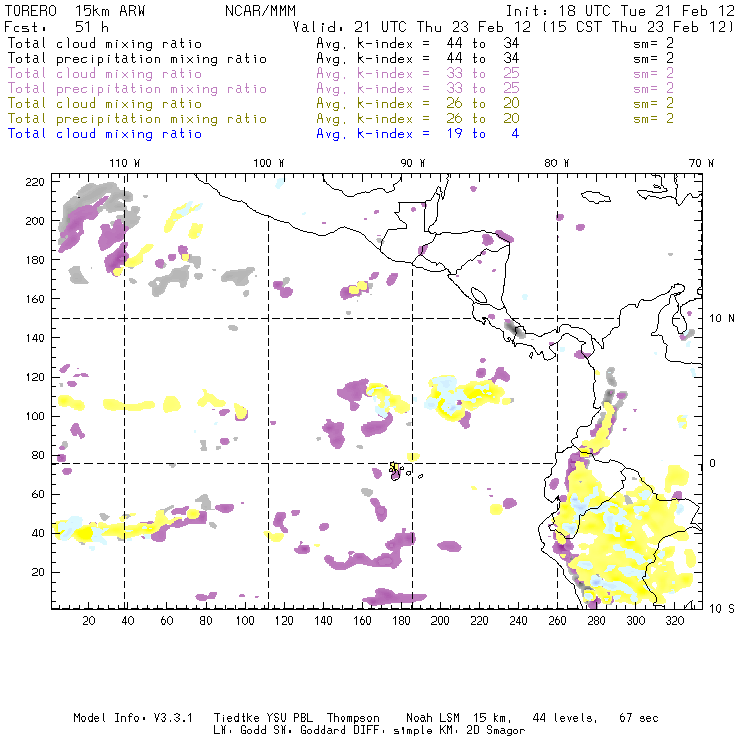The image size is (740, 740).
Task: Click the horizontal-axis tick label "320"
Action: (674, 621)
